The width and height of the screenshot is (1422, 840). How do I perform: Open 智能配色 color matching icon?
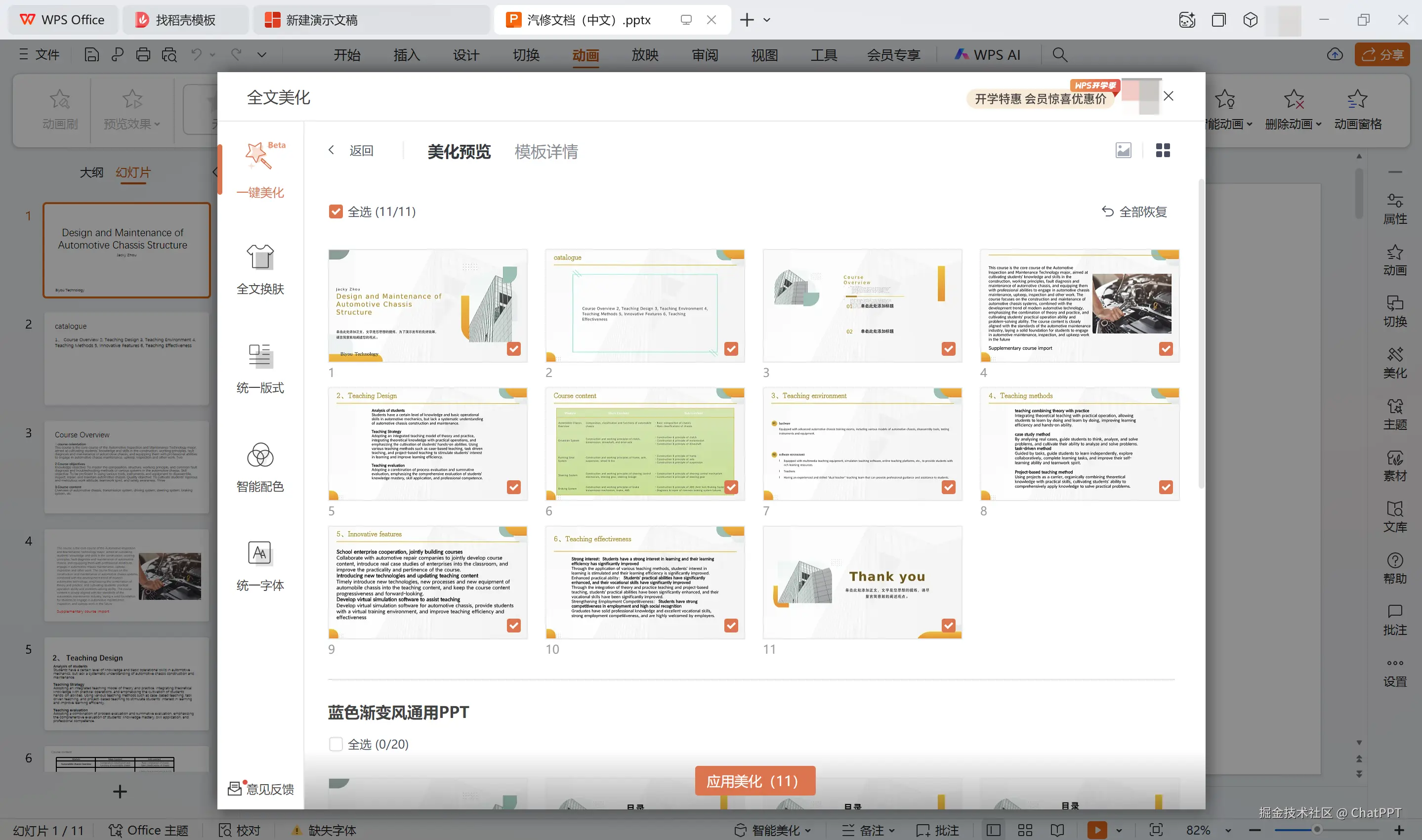pos(260,455)
